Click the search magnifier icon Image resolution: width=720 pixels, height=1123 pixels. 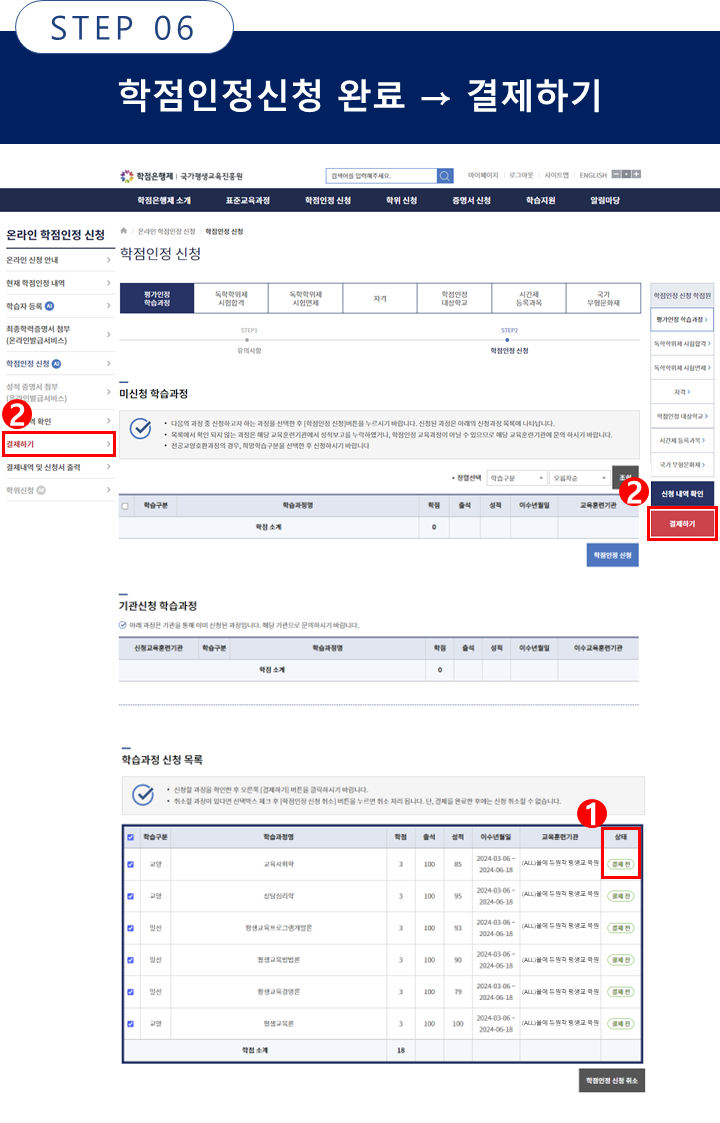445,175
